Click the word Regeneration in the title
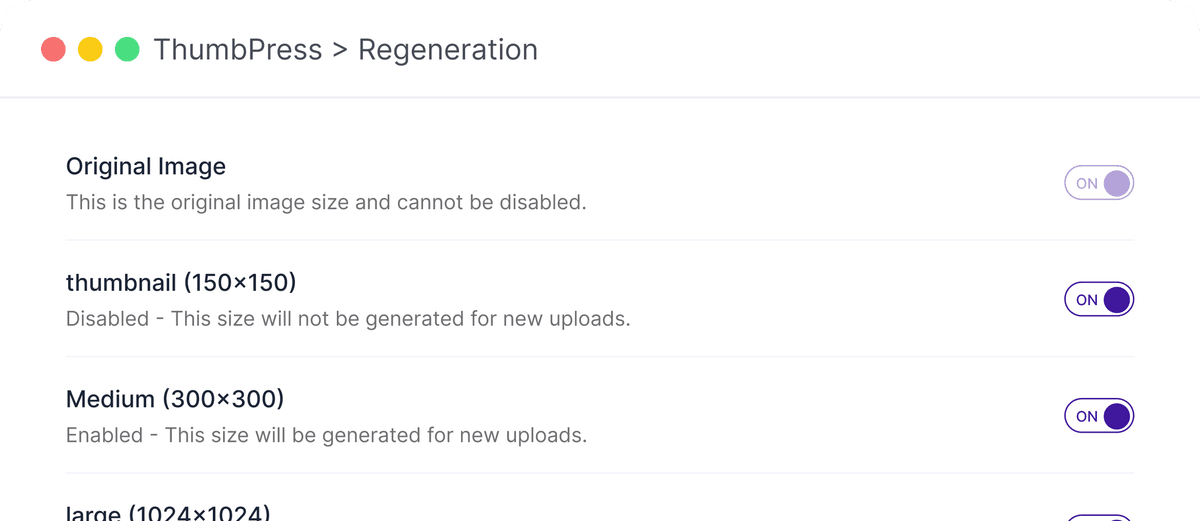This screenshot has width=1200, height=521. tap(448, 49)
